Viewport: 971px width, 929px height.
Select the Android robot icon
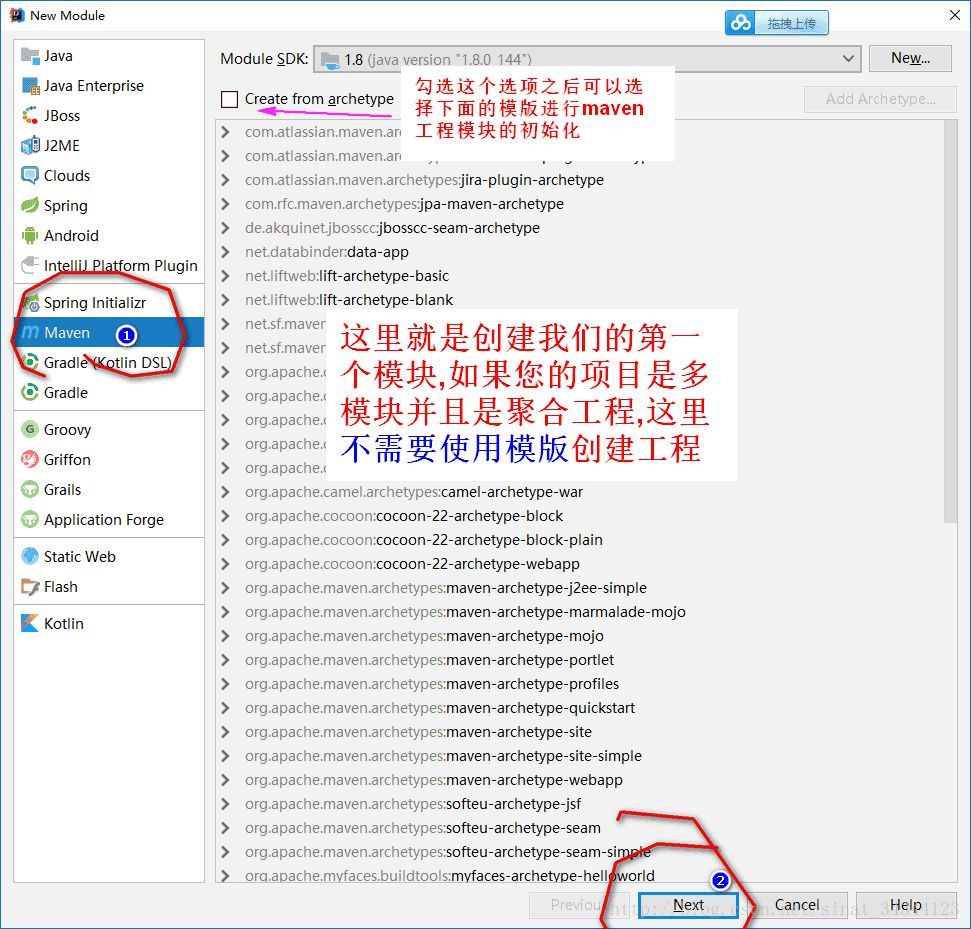tap(30, 235)
